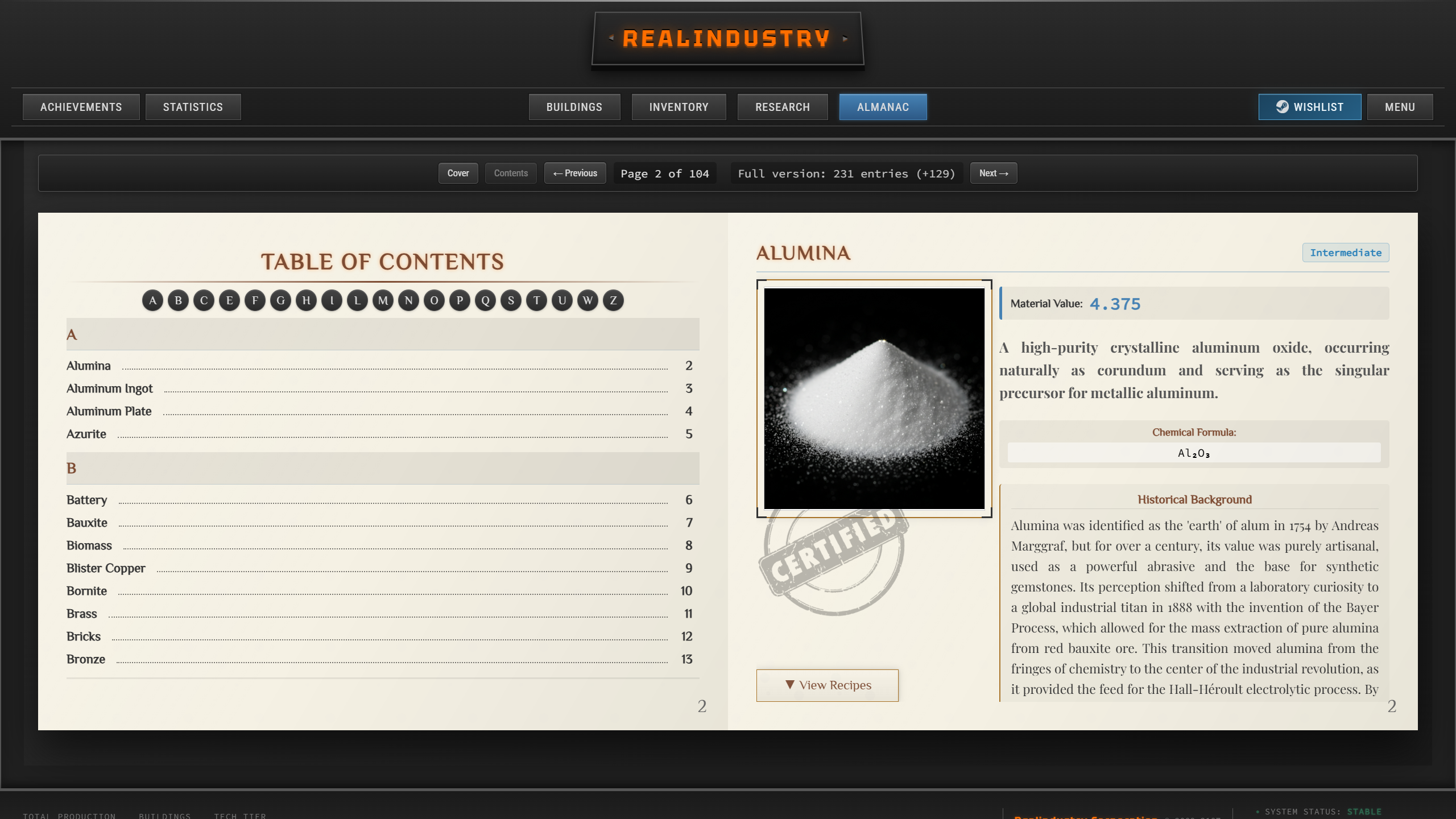Select the letter S index icon

(510, 300)
